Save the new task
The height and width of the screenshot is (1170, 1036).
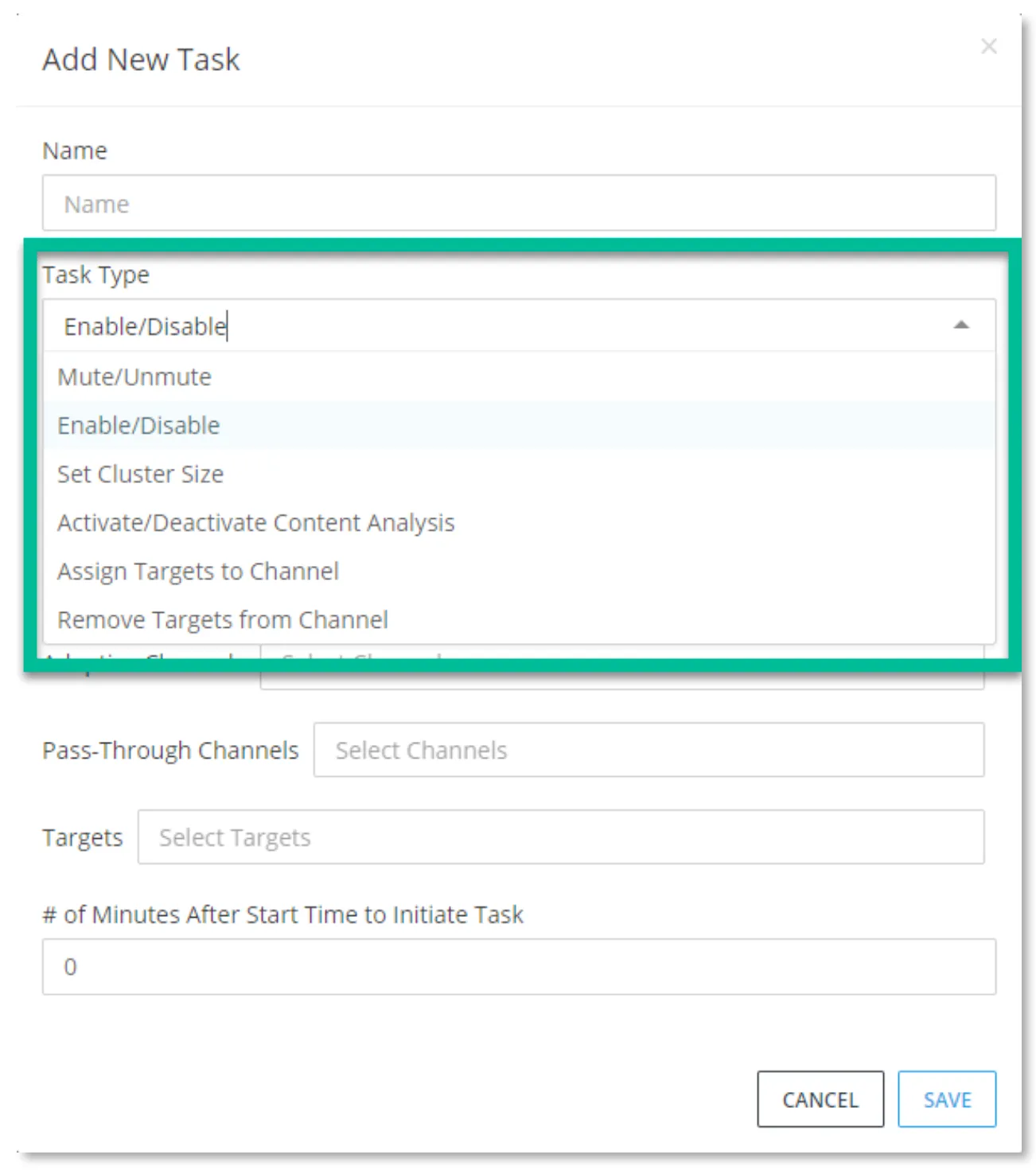point(947,1099)
